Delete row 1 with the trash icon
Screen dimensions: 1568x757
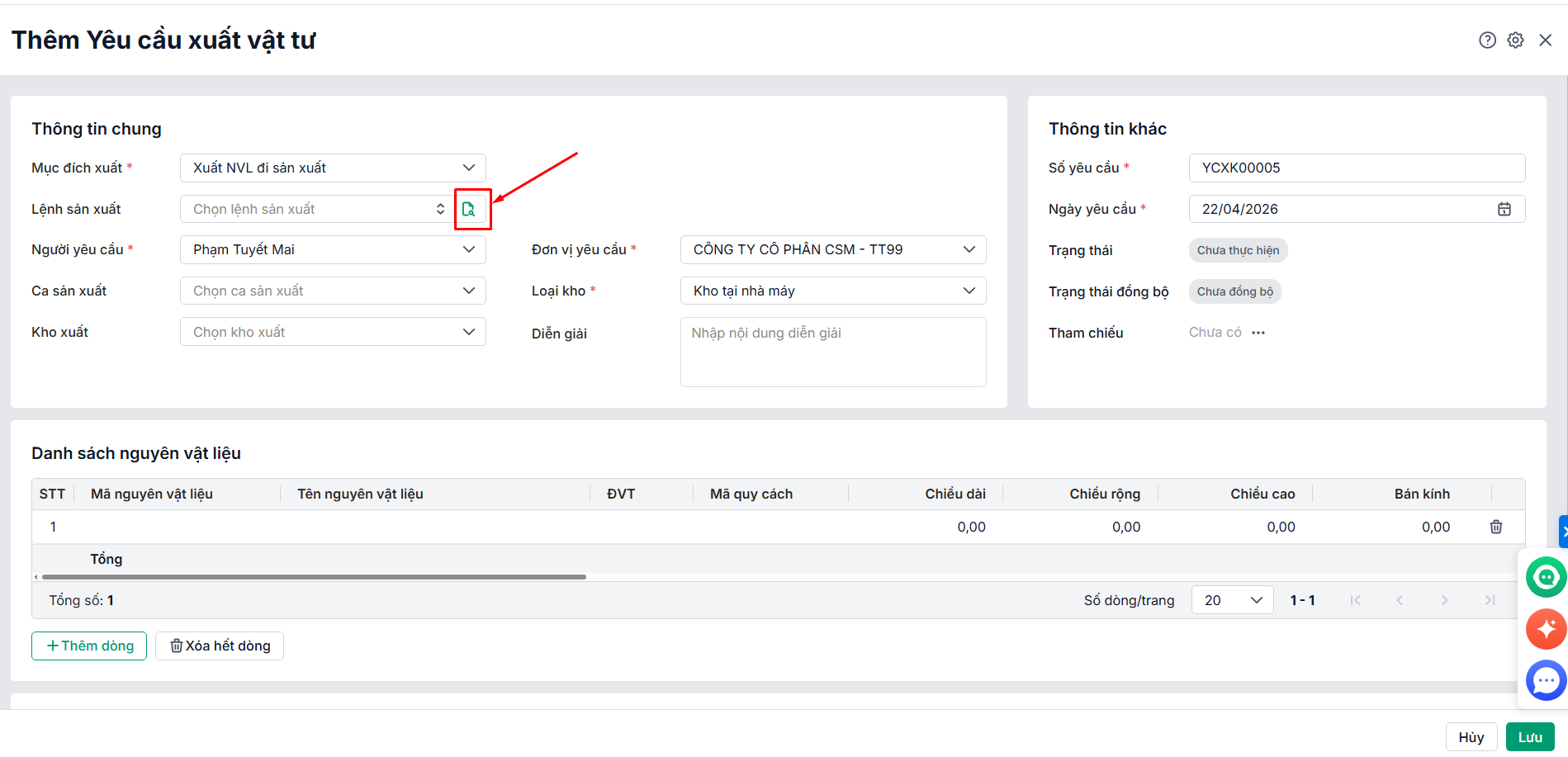click(x=1495, y=527)
